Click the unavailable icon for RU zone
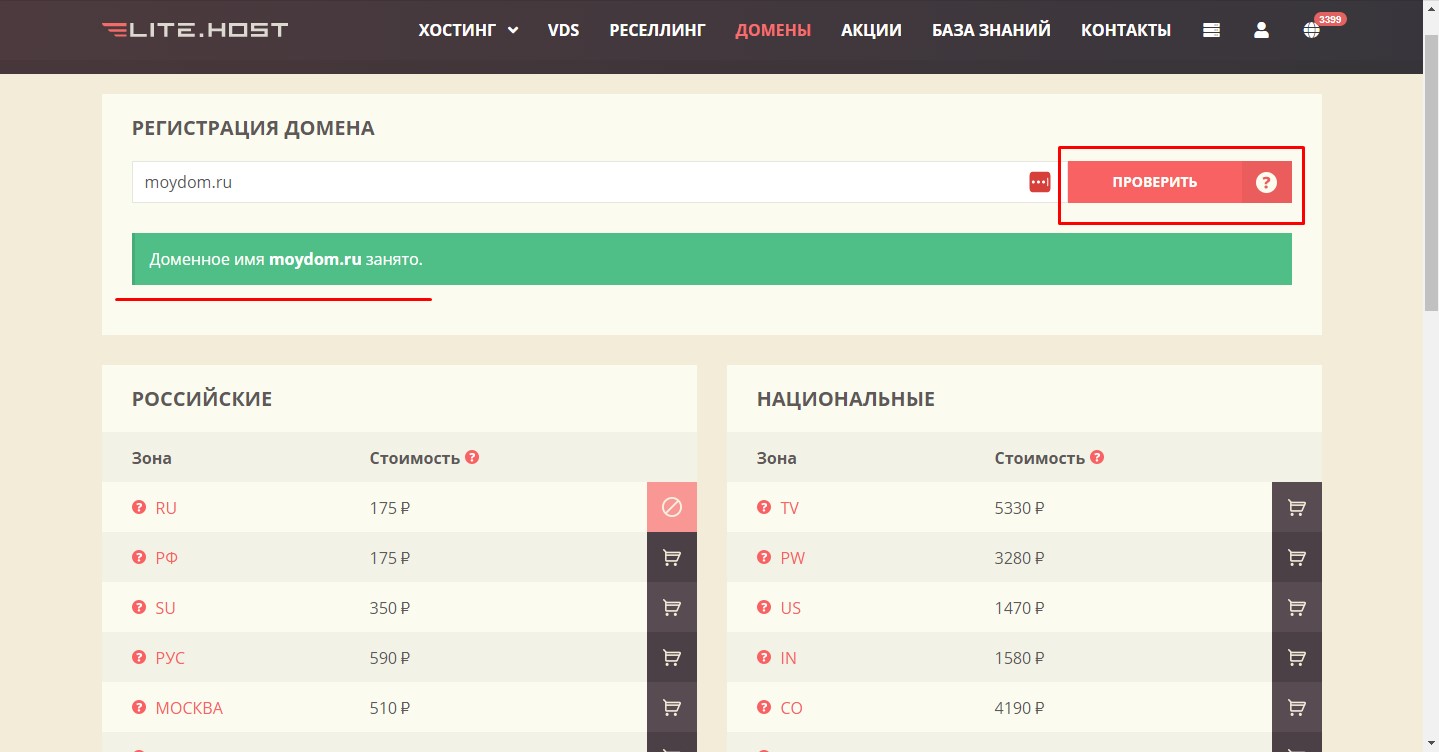The width and height of the screenshot is (1439, 752). point(672,507)
